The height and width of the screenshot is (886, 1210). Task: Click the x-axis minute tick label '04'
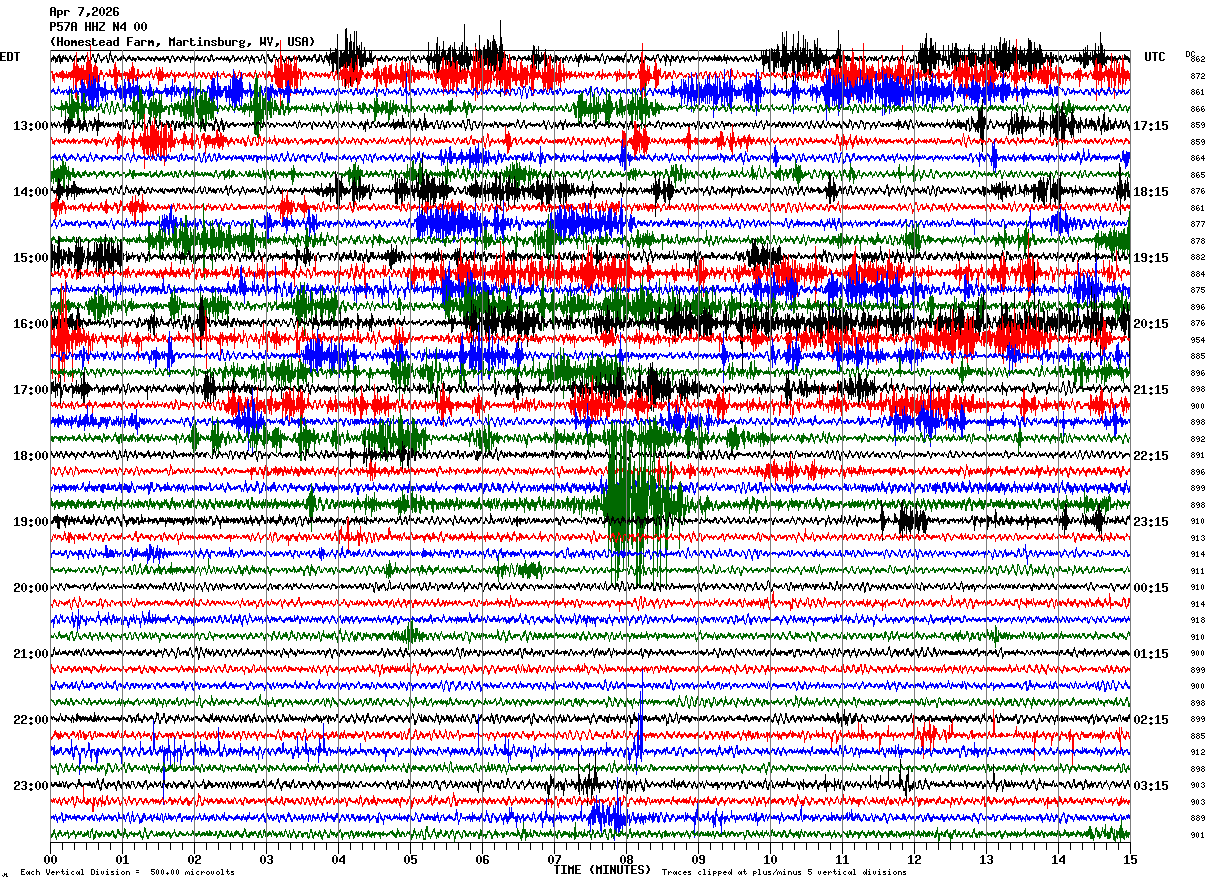click(338, 858)
